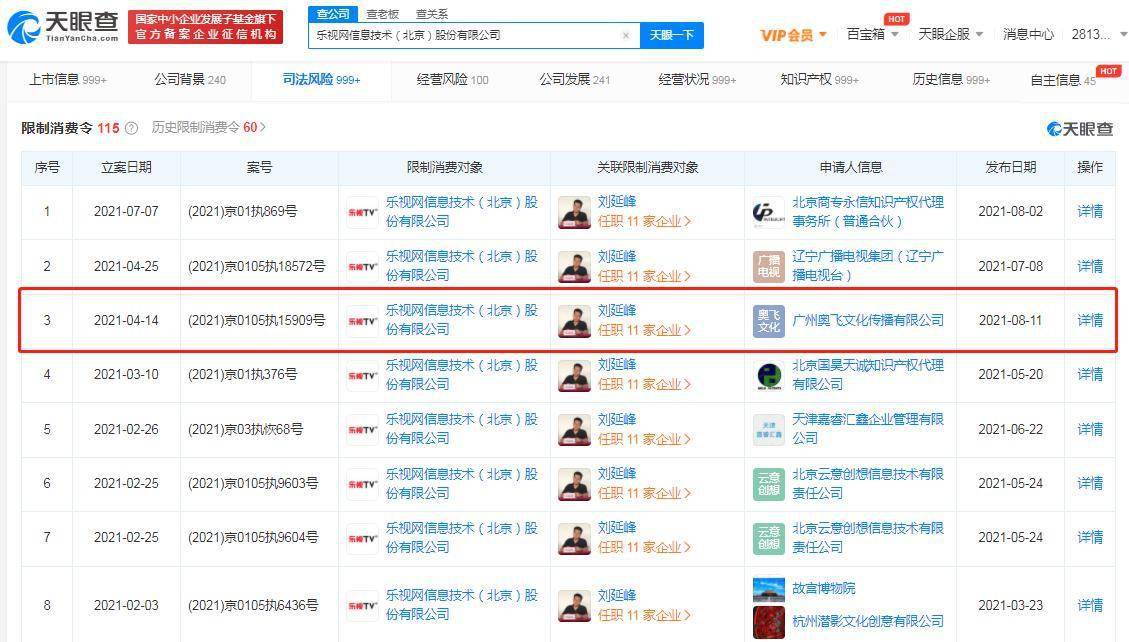This screenshot has height=642, width=1129.
Task: Open the 历史信息 tab
Action: point(950,80)
